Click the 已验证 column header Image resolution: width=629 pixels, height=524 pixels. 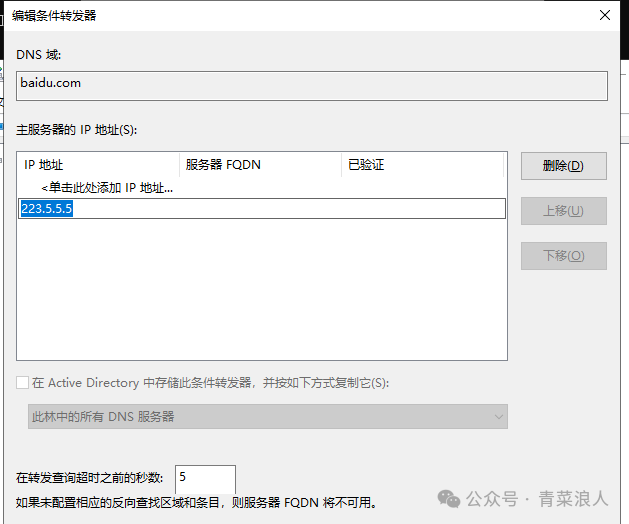[420, 165]
